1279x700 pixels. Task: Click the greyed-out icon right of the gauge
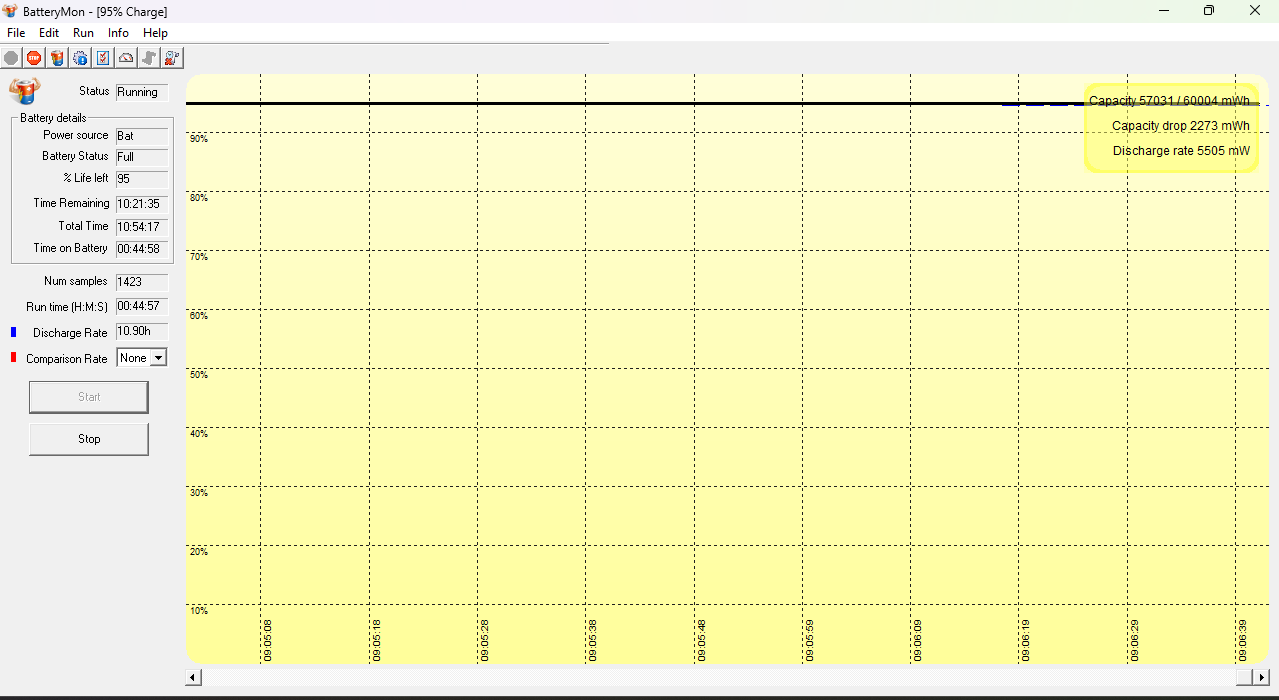click(x=149, y=58)
